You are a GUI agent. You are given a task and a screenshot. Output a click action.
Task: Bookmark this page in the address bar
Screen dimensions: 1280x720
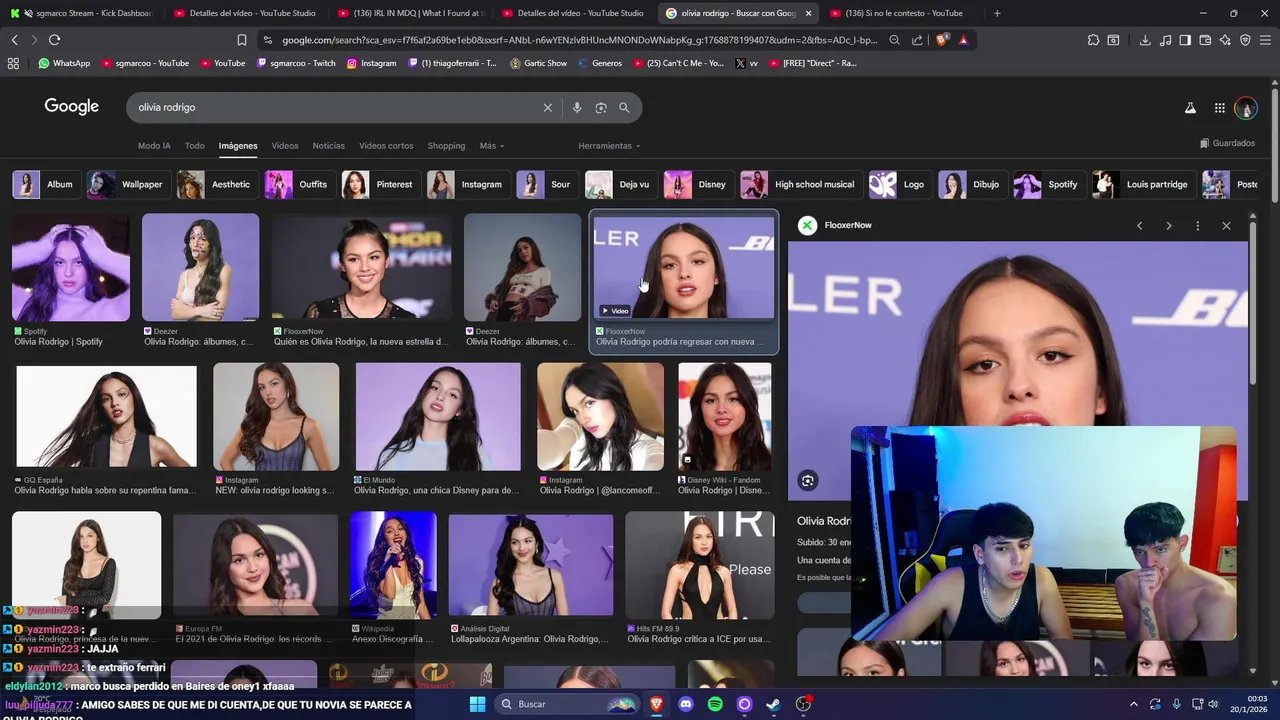242,40
